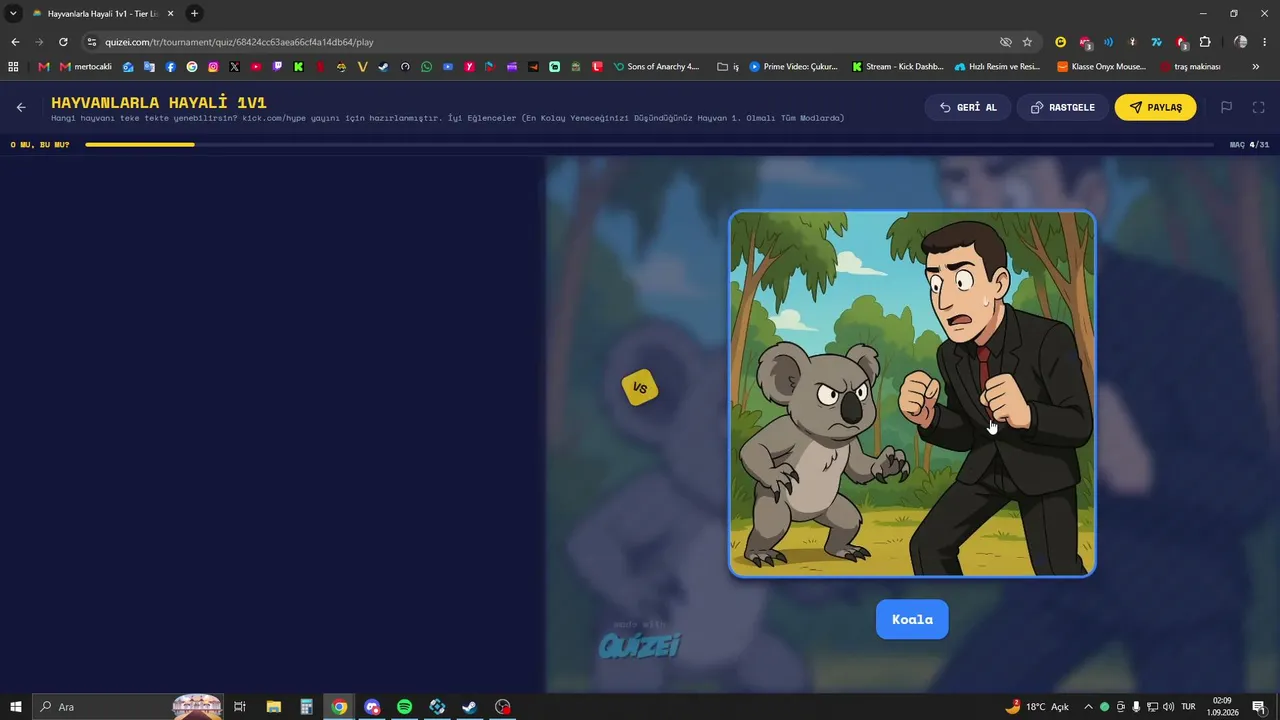Reload the page in Chrome
The image size is (1280, 720).
[x=63, y=42]
